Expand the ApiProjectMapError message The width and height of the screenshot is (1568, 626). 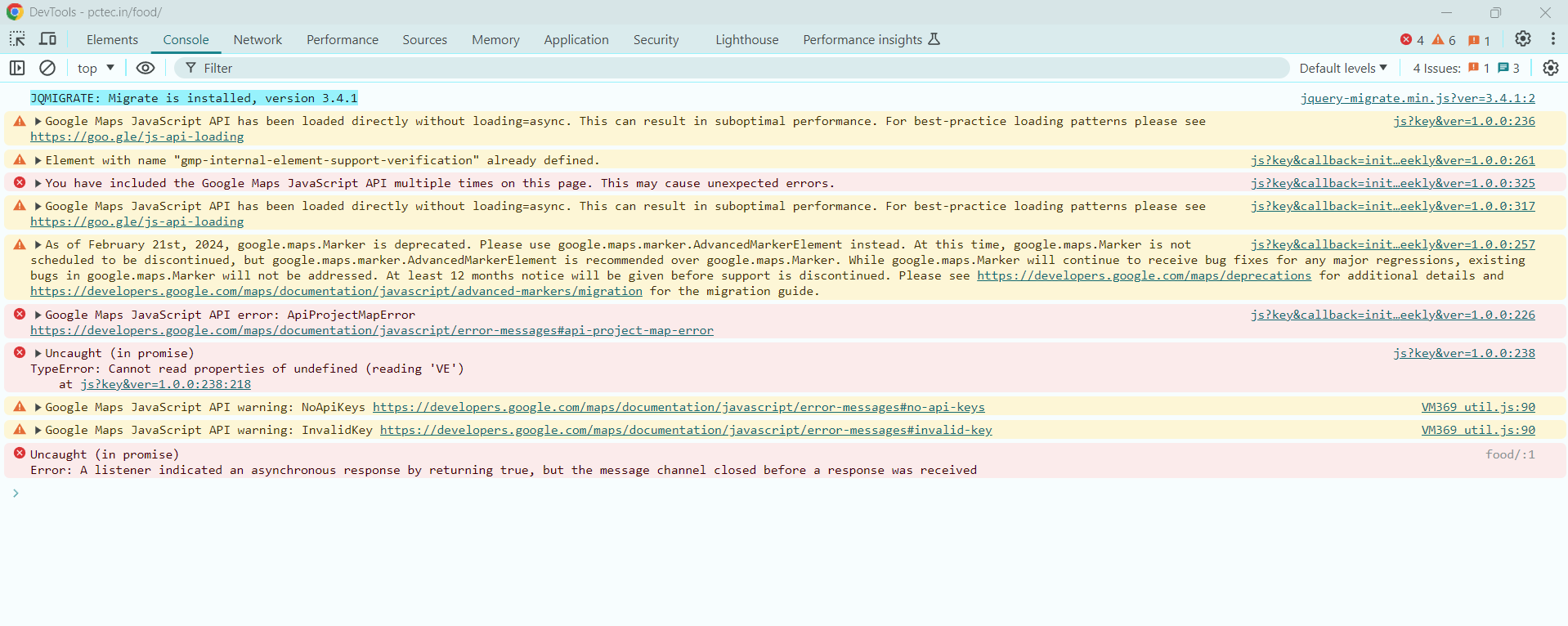pos(38,315)
